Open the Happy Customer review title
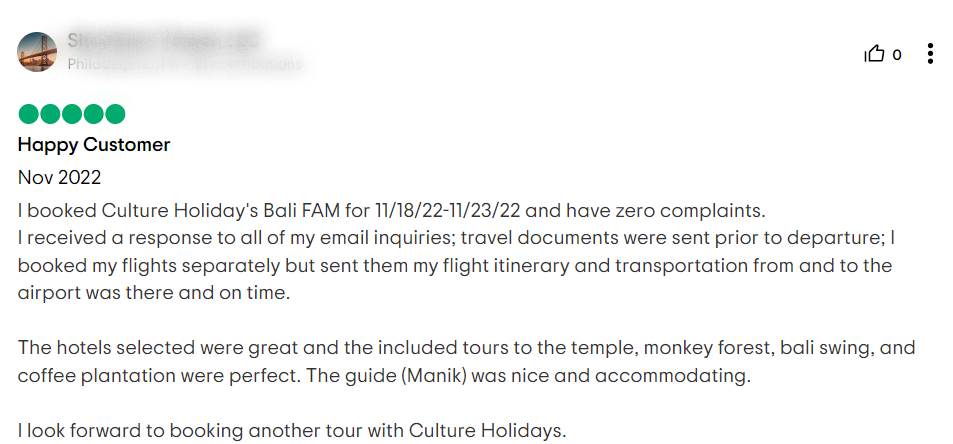The width and height of the screenshot is (953, 444). [x=94, y=145]
